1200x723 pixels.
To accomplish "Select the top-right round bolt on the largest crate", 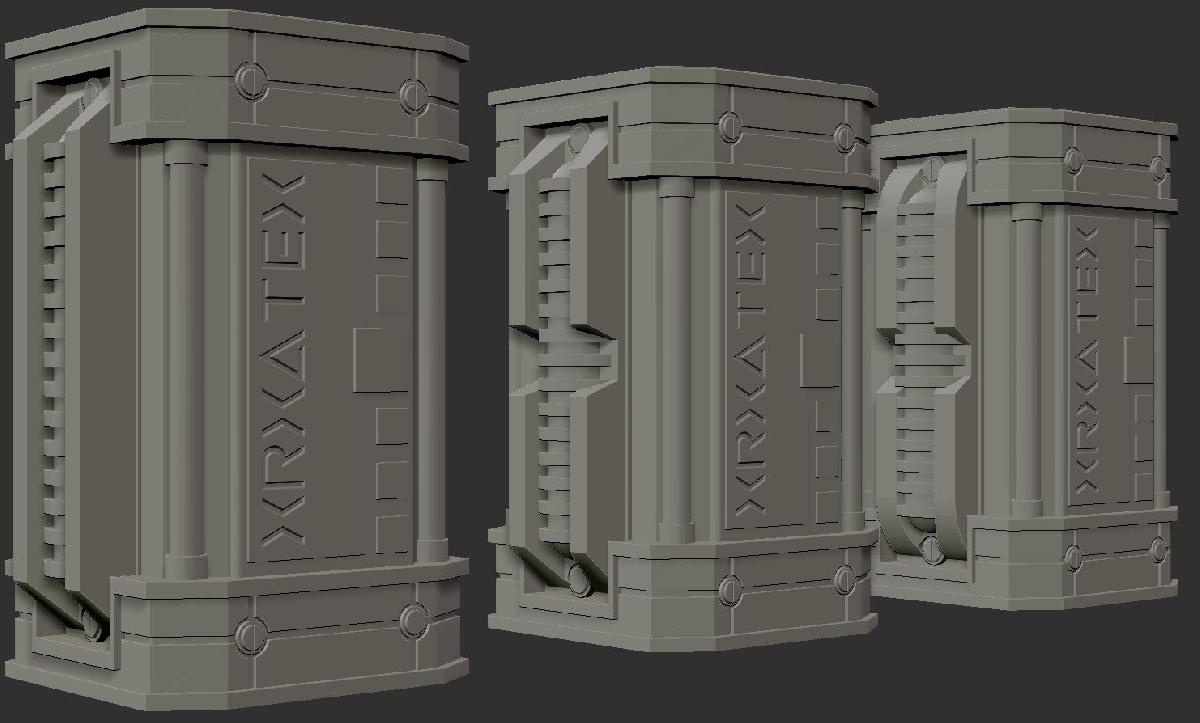I will (x=413, y=95).
